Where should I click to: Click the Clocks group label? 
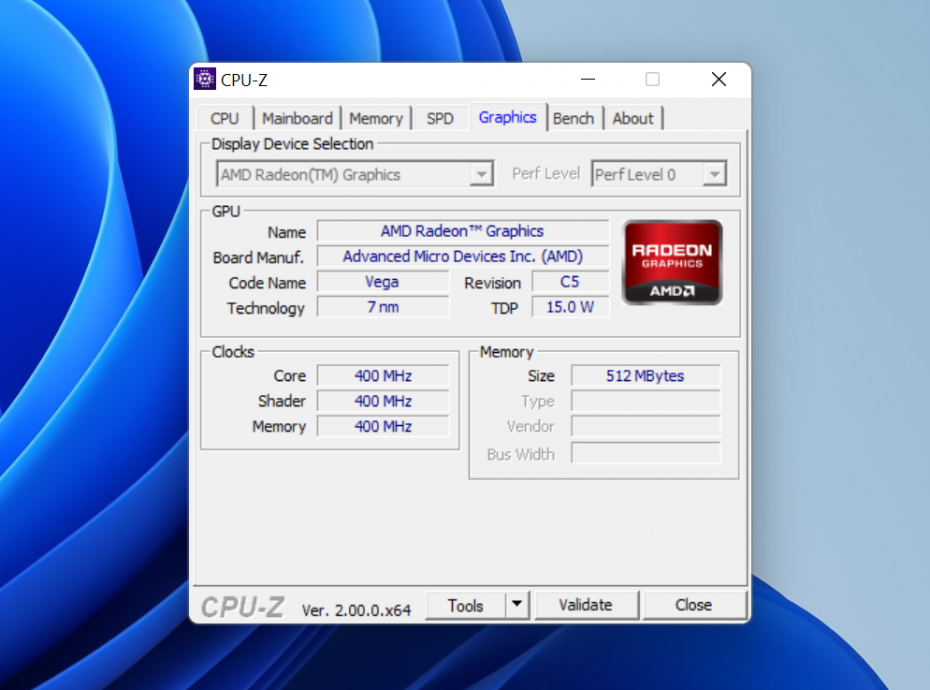point(233,352)
